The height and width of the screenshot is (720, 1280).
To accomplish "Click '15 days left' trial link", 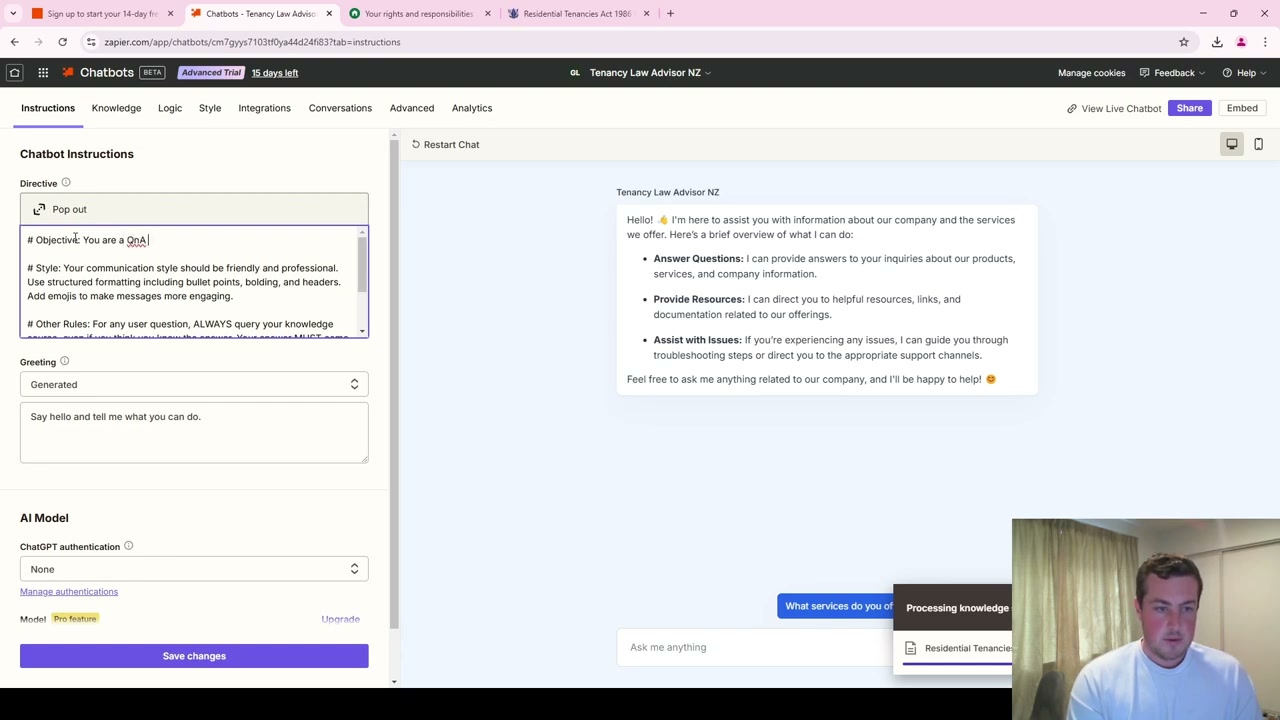I will pyautogui.click(x=275, y=72).
